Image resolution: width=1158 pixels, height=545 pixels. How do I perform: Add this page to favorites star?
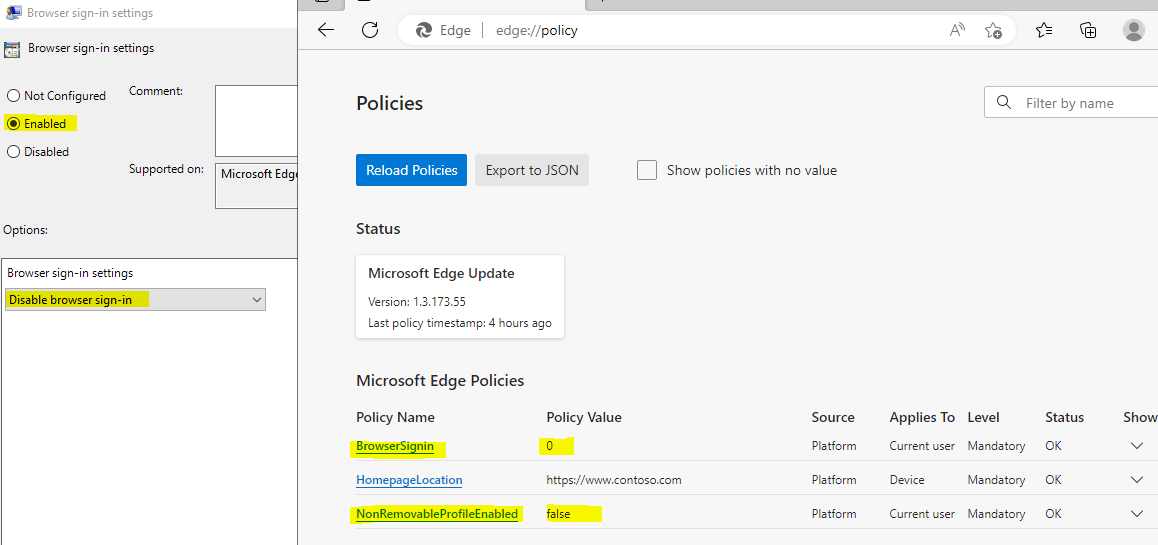point(993,30)
